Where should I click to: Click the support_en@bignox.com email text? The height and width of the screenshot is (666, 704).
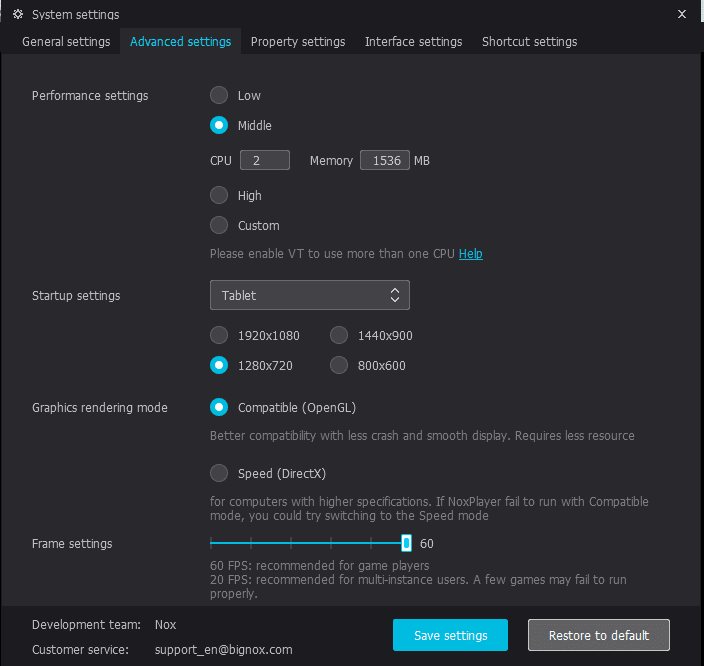pyautogui.click(x=224, y=650)
